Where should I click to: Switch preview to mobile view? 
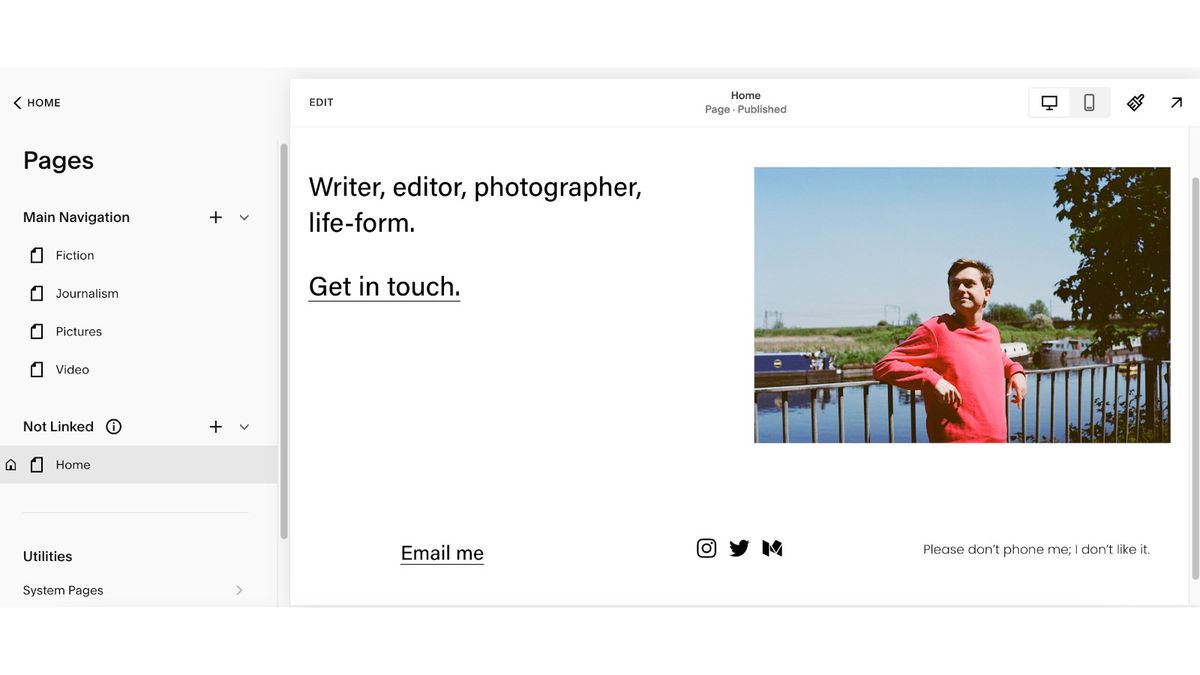[x=1089, y=102]
